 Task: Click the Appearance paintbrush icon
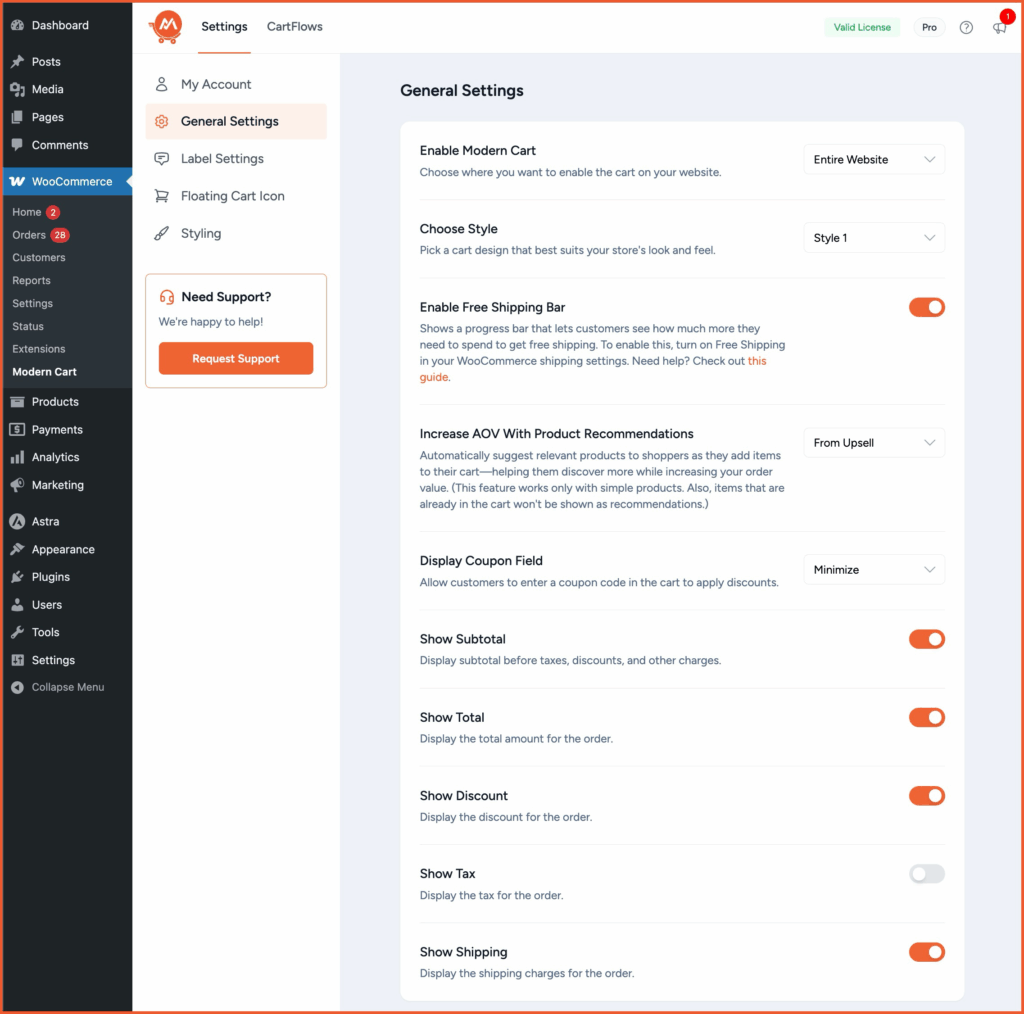click(x=18, y=549)
